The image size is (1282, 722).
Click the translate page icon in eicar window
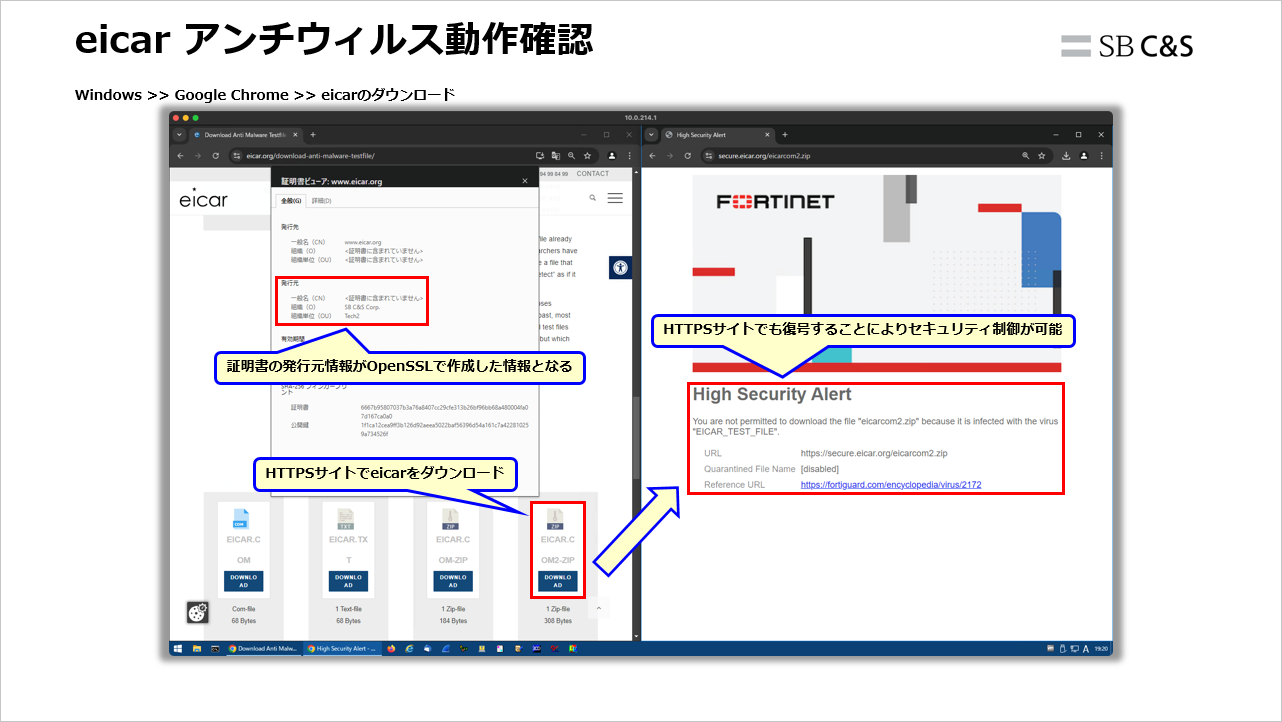555,156
